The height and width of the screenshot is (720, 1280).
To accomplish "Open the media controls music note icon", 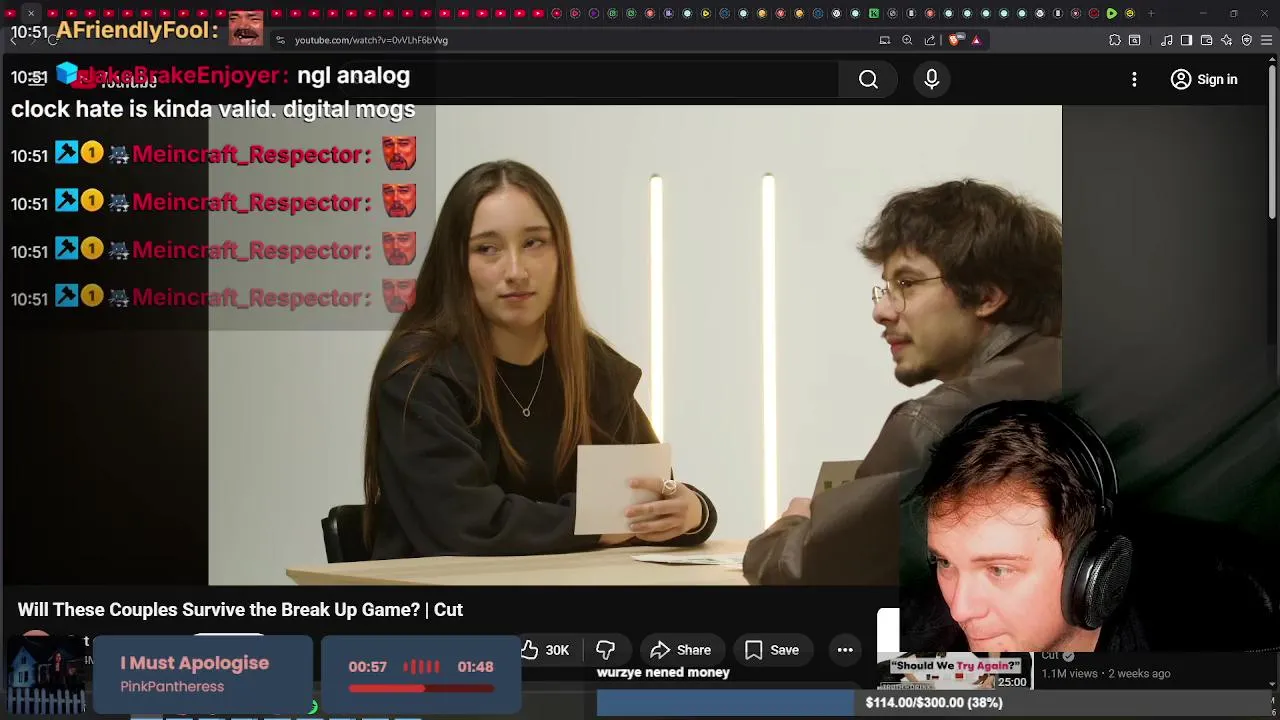I will click(x=1167, y=40).
